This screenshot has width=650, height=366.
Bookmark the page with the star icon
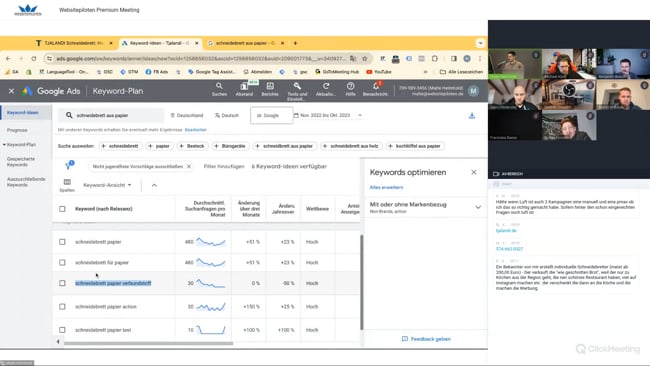pyautogui.click(x=364, y=59)
